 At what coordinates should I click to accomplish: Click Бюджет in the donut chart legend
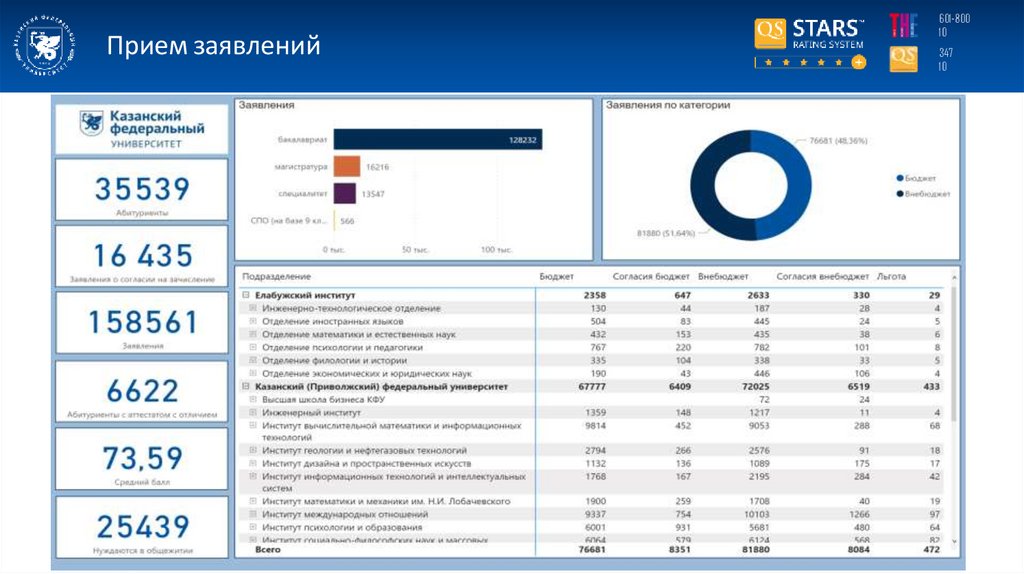(x=916, y=178)
